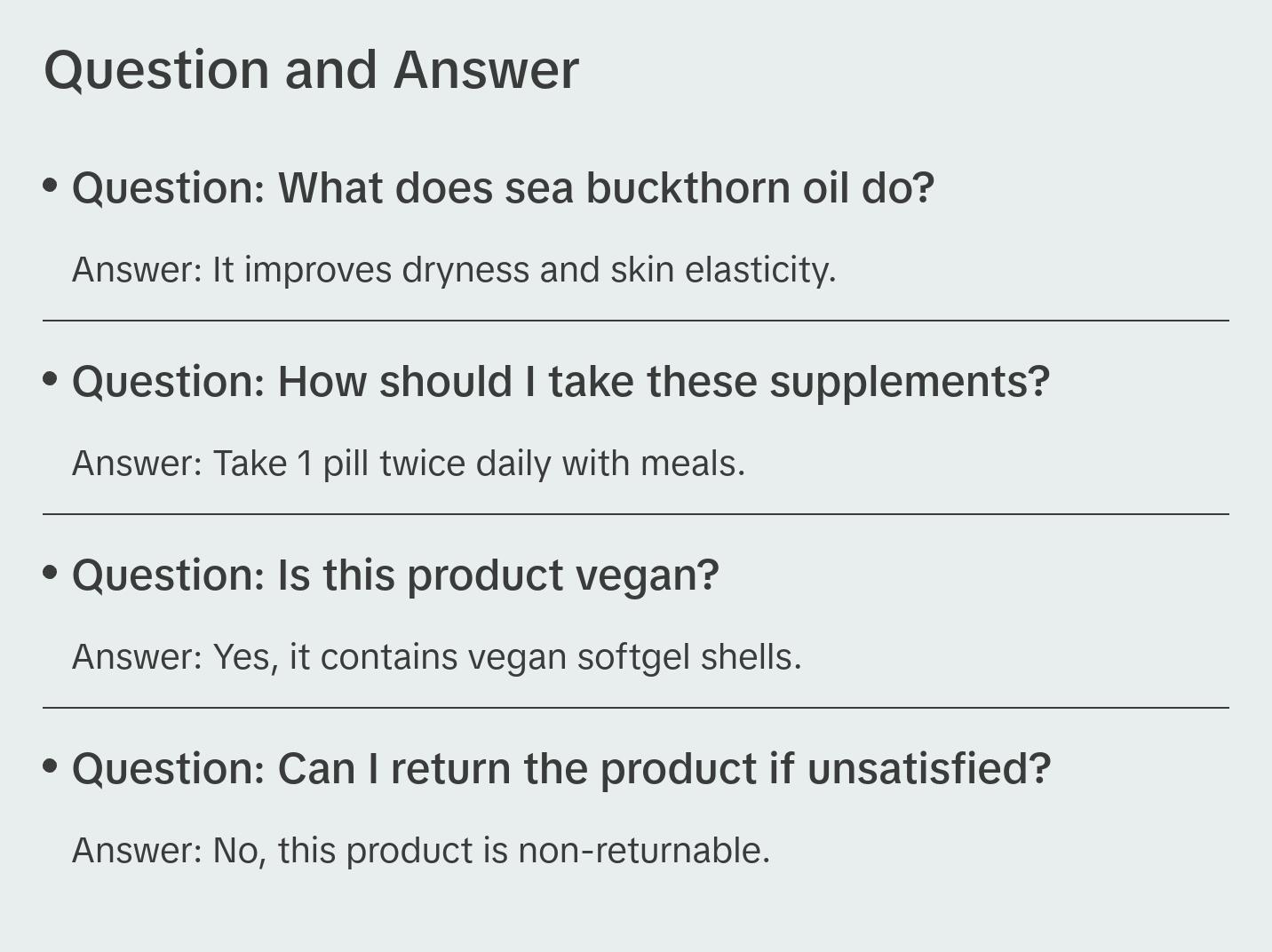Click the bullet before the return question

(51, 766)
